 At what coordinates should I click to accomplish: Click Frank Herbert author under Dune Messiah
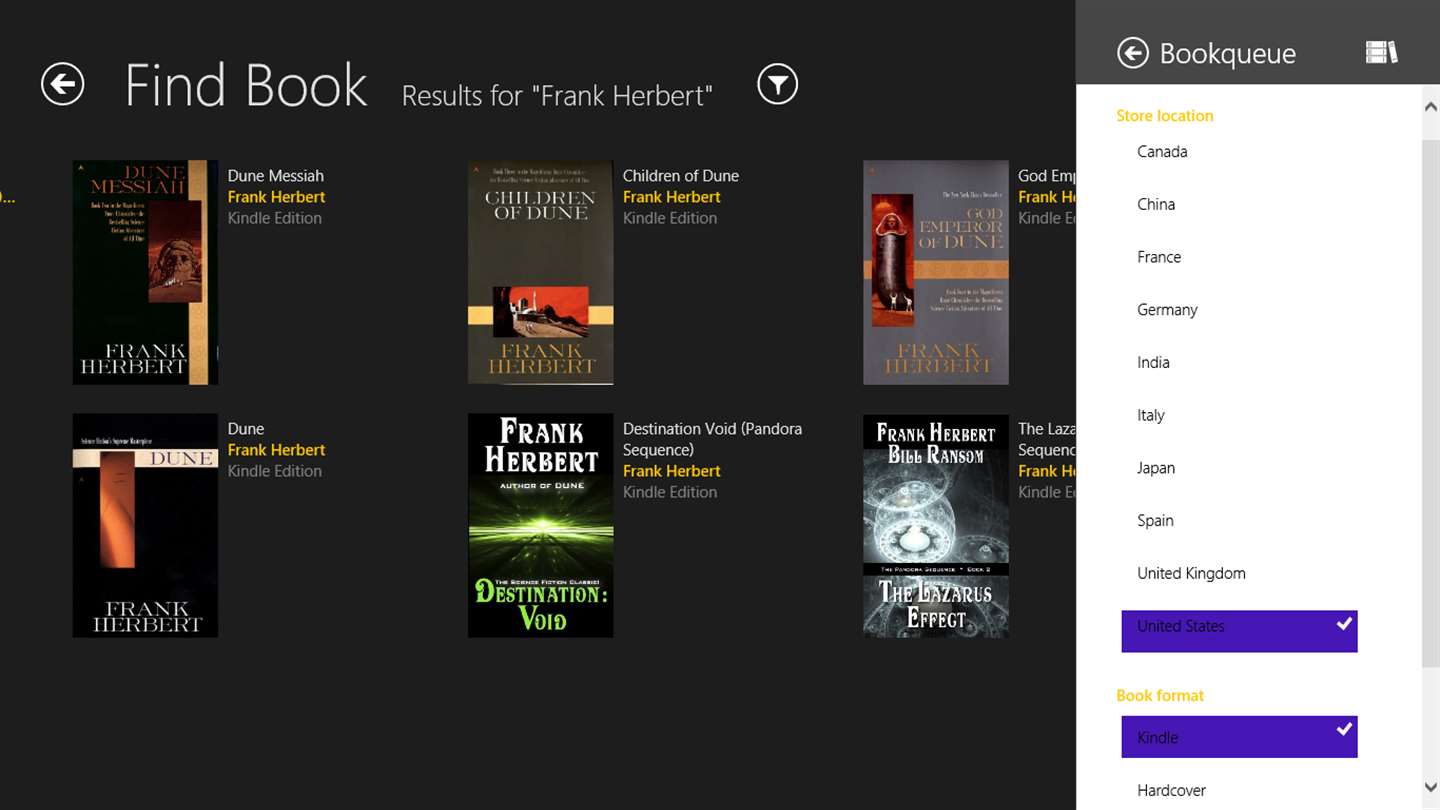[x=277, y=197]
